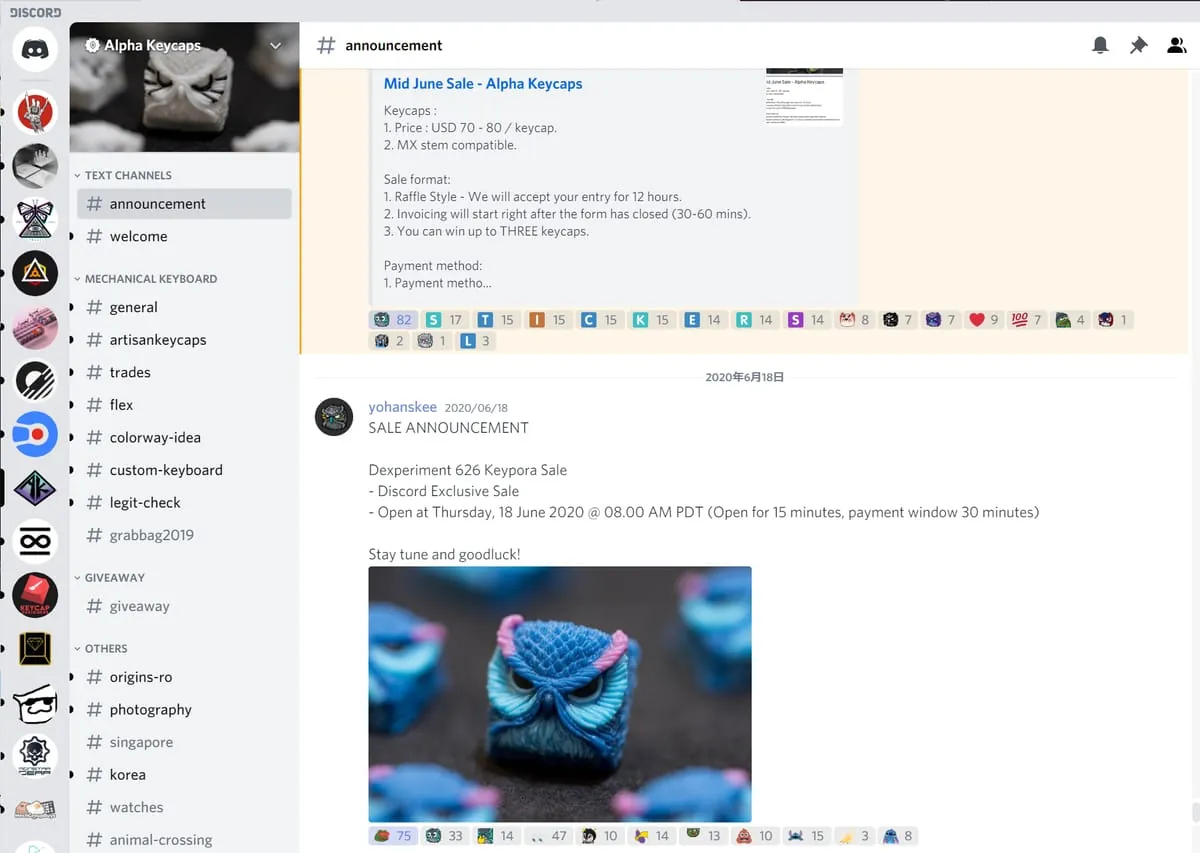Go to the trades channel
Viewport: 1200px width, 853px height.
[x=184, y=373]
